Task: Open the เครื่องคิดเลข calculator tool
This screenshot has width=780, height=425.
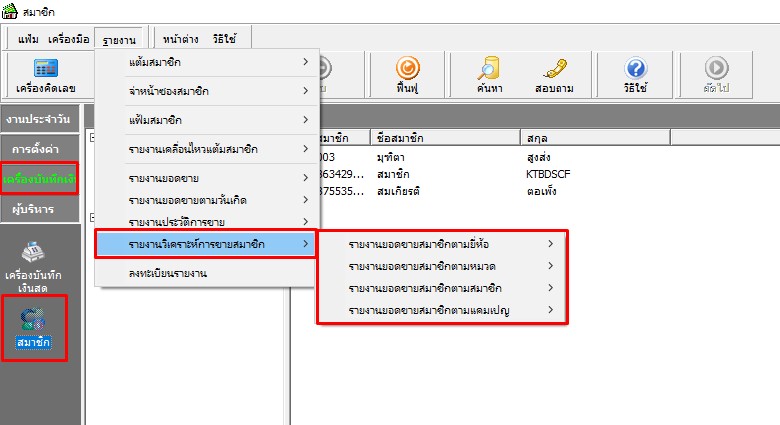Action: [x=47, y=76]
